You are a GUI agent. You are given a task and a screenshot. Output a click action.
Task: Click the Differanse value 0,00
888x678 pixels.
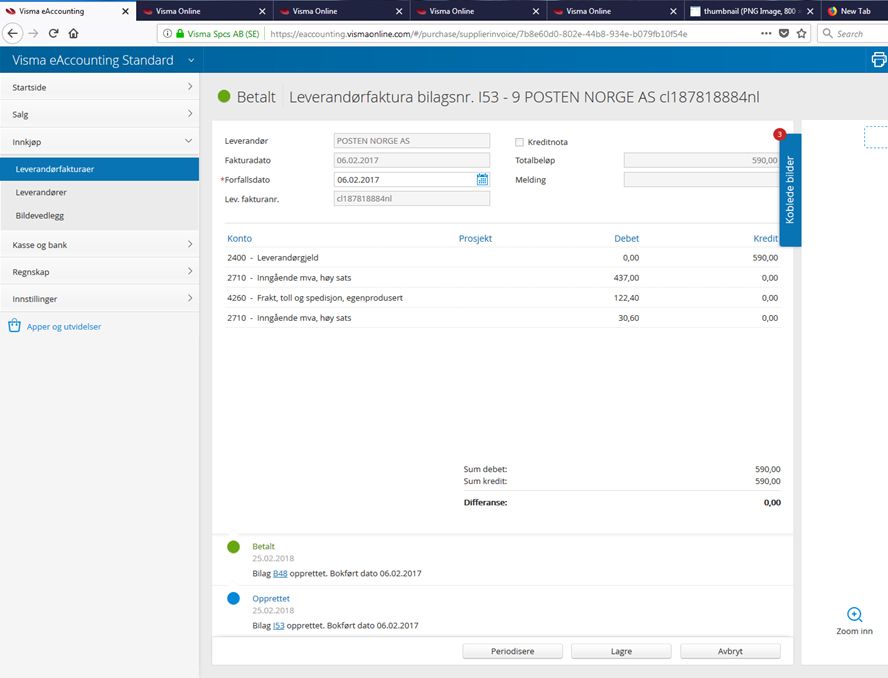point(772,502)
